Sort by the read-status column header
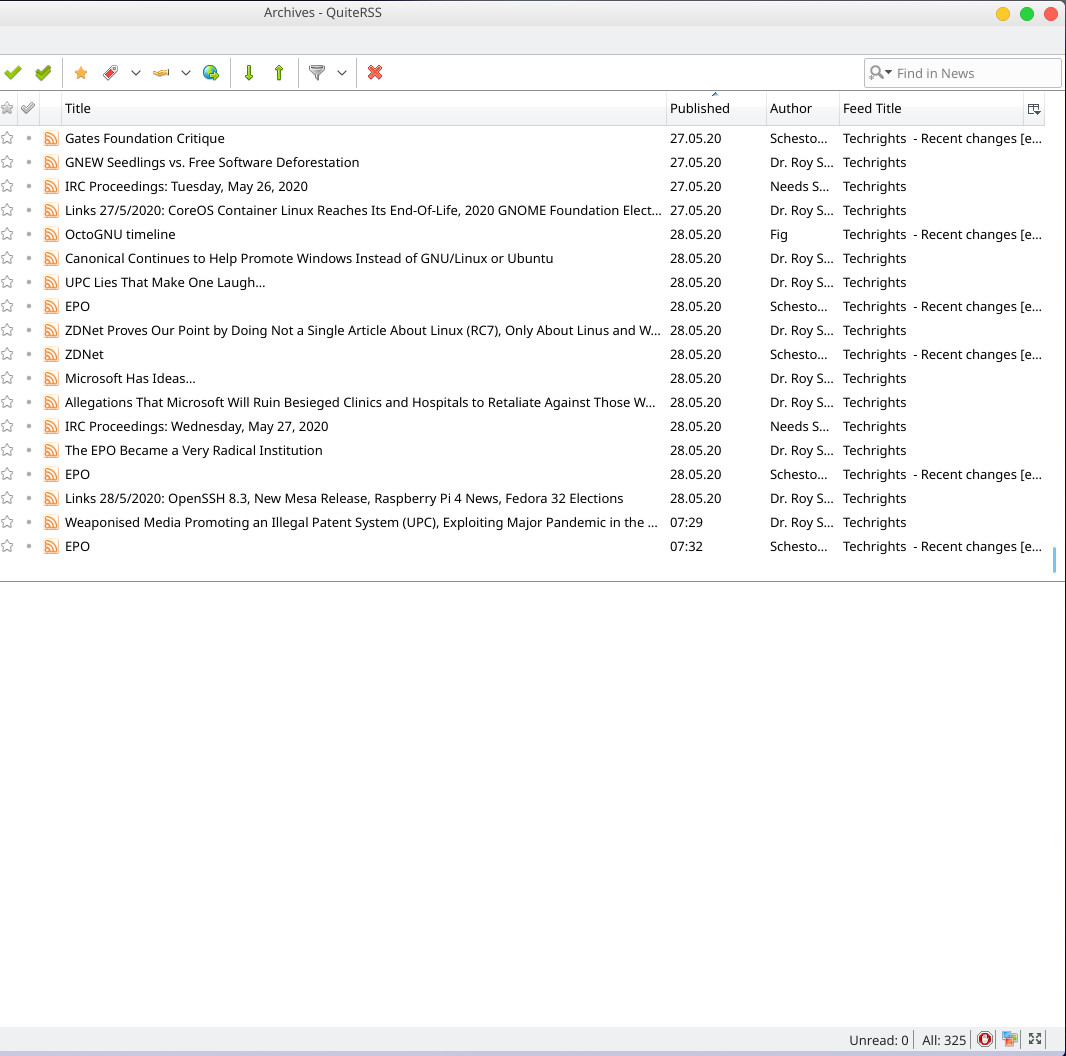 28,109
